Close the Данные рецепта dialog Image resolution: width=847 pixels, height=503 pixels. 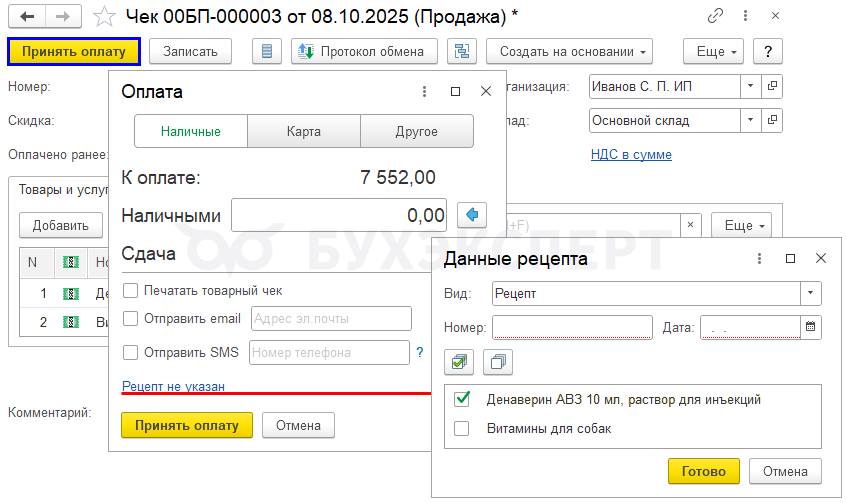(821, 259)
